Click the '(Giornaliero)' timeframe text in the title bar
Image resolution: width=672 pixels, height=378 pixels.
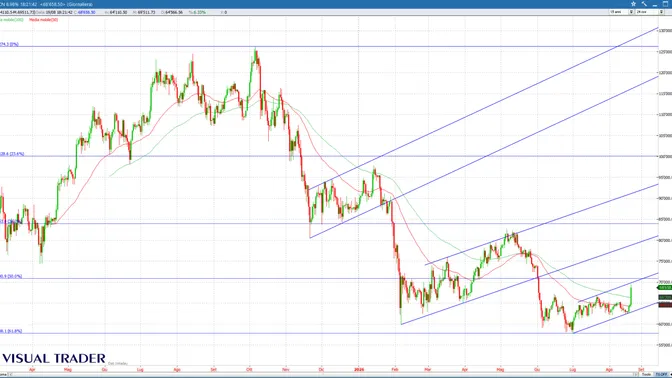pos(80,4)
